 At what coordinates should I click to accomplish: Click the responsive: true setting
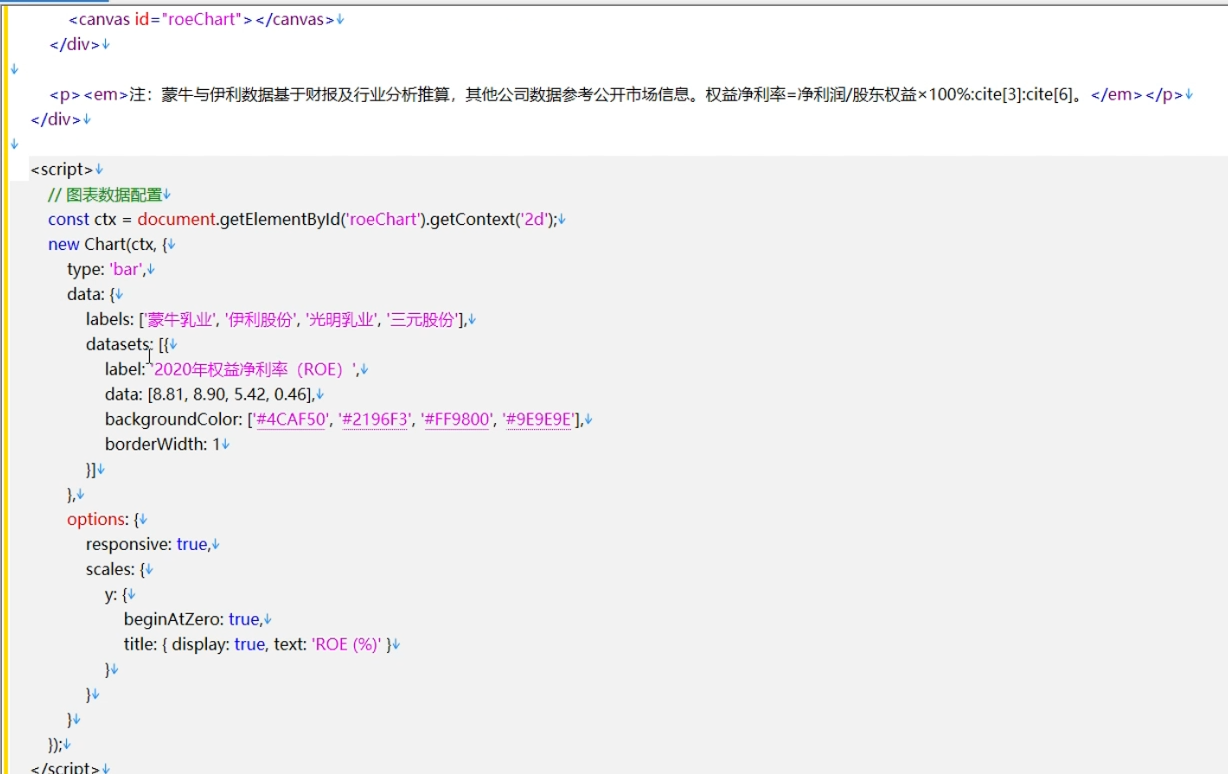point(147,544)
